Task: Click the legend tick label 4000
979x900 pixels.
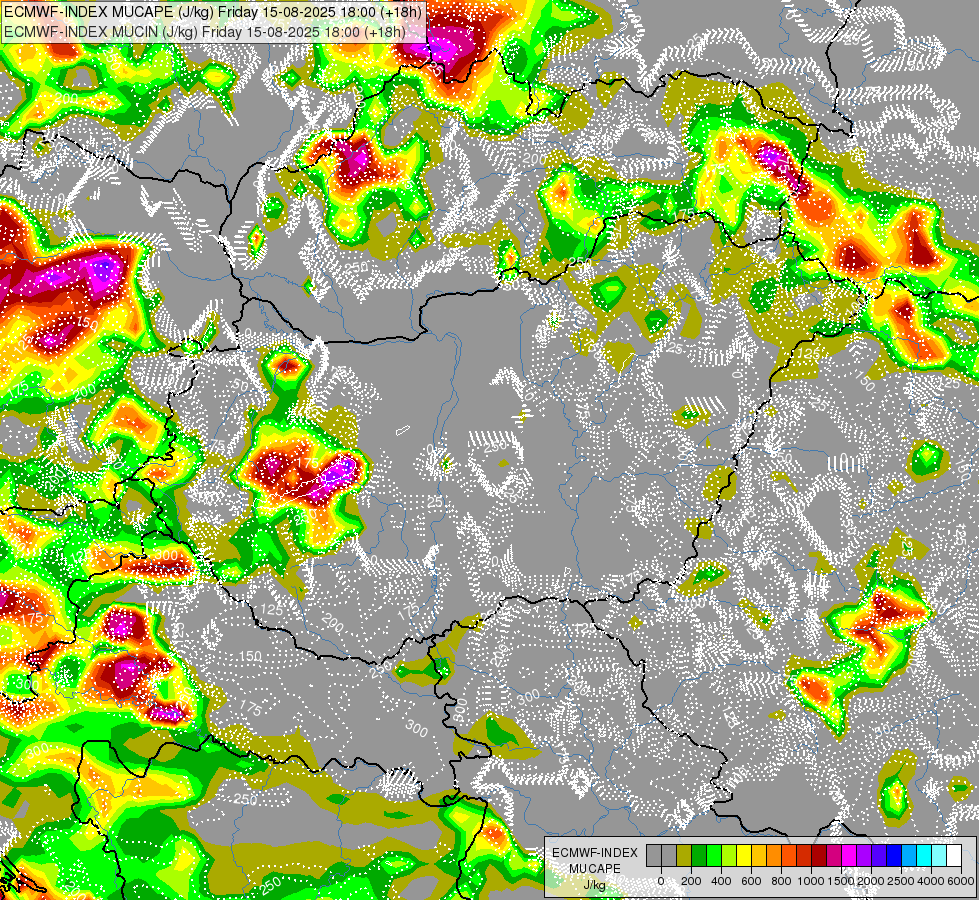Action: click(x=931, y=881)
